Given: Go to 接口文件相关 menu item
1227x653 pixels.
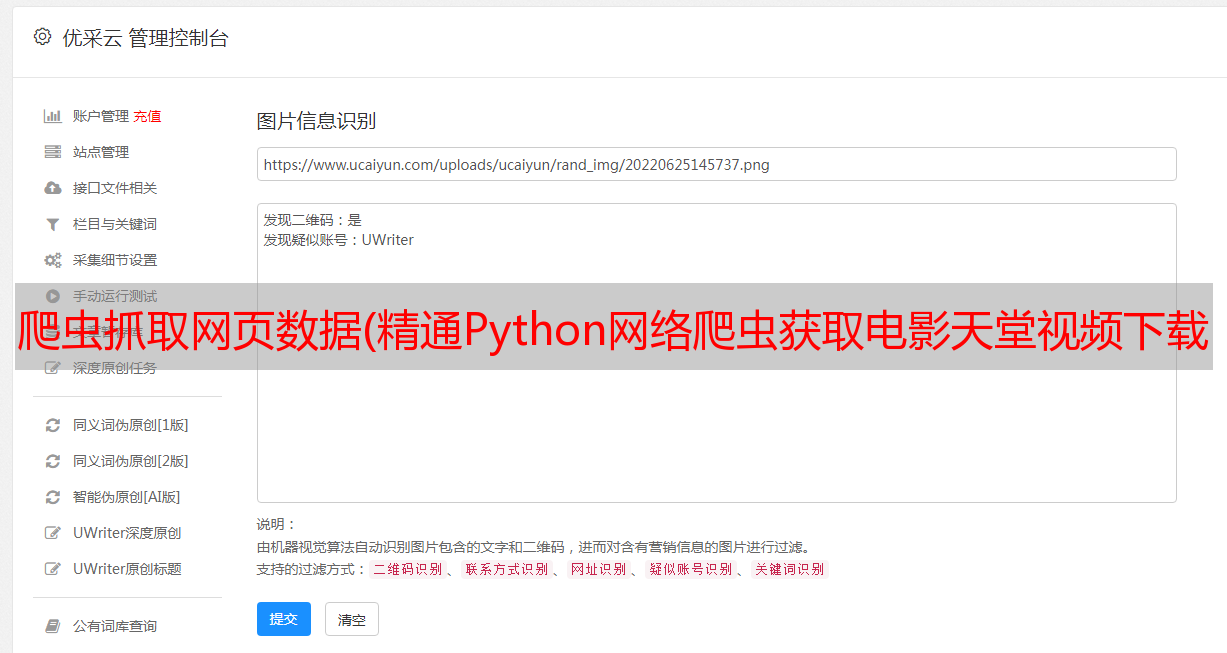Looking at the screenshot, I should (115, 188).
